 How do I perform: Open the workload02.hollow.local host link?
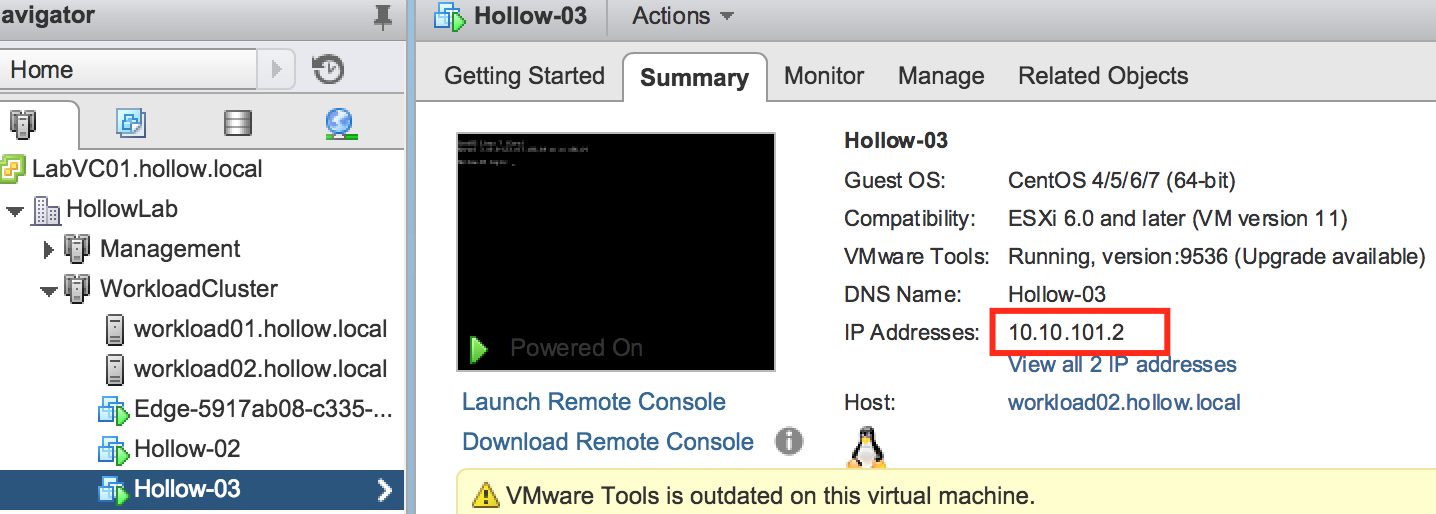[x=1124, y=402]
